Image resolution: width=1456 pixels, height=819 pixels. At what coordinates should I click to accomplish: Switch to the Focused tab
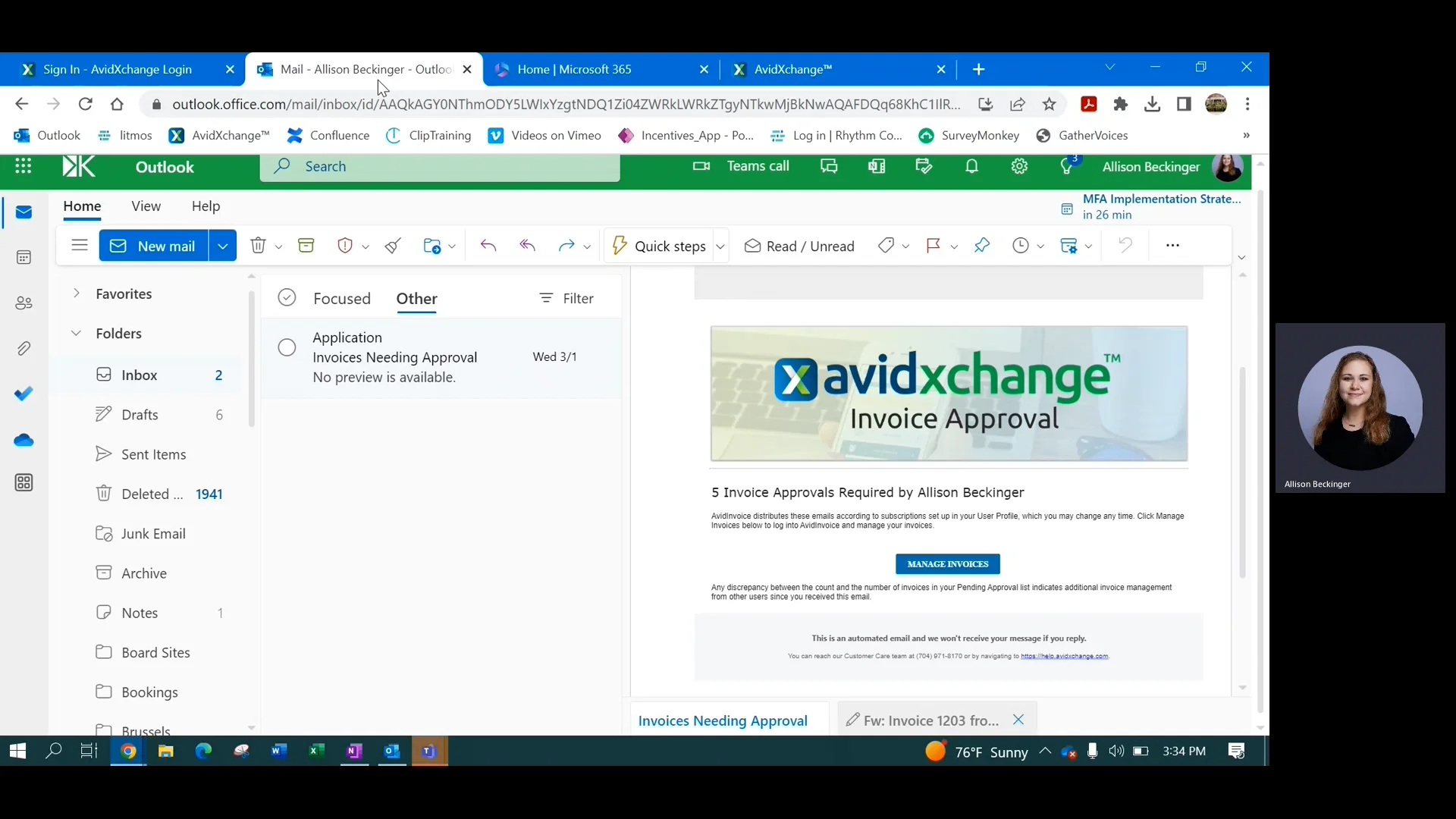tap(342, 299)
